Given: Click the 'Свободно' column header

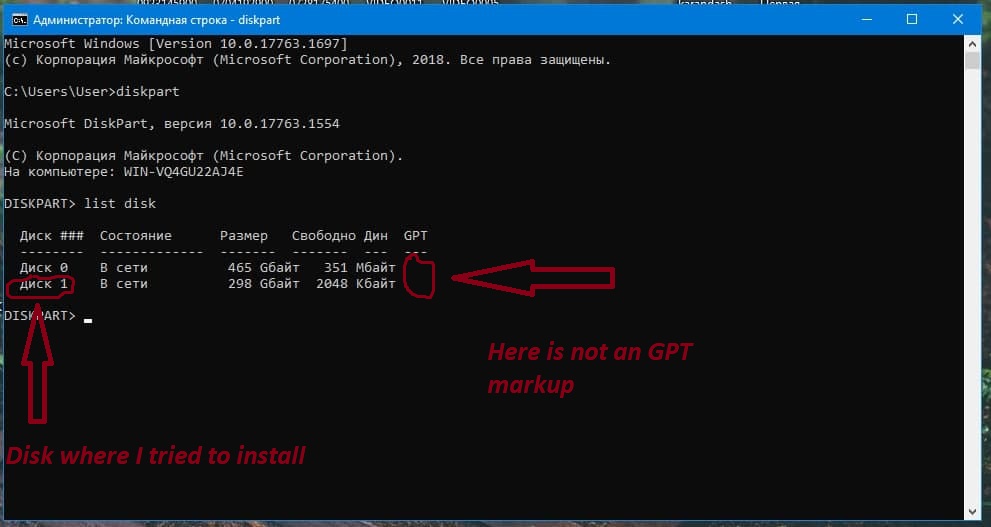Looking at the screenshot, I should coord(324,236).
